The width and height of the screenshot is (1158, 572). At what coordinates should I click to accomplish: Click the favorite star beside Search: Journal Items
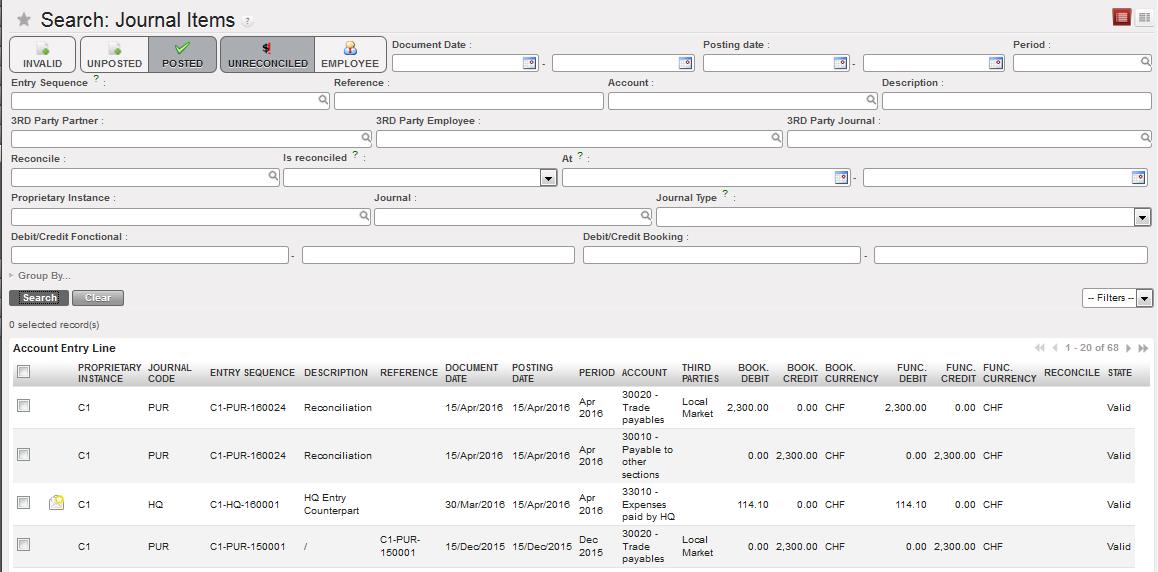click(x=24, y=20)
